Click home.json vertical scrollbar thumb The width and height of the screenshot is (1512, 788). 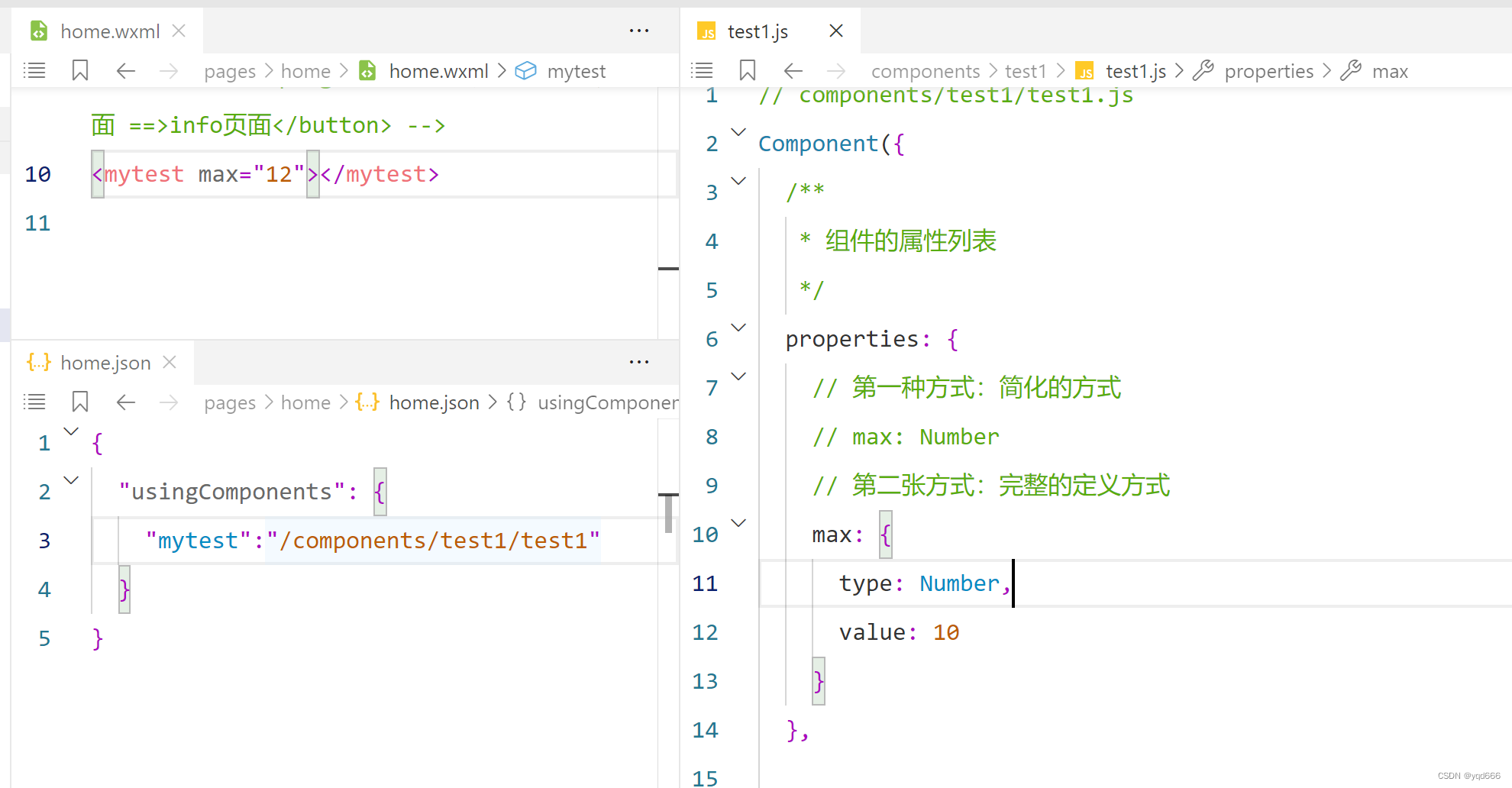(668, 513)
